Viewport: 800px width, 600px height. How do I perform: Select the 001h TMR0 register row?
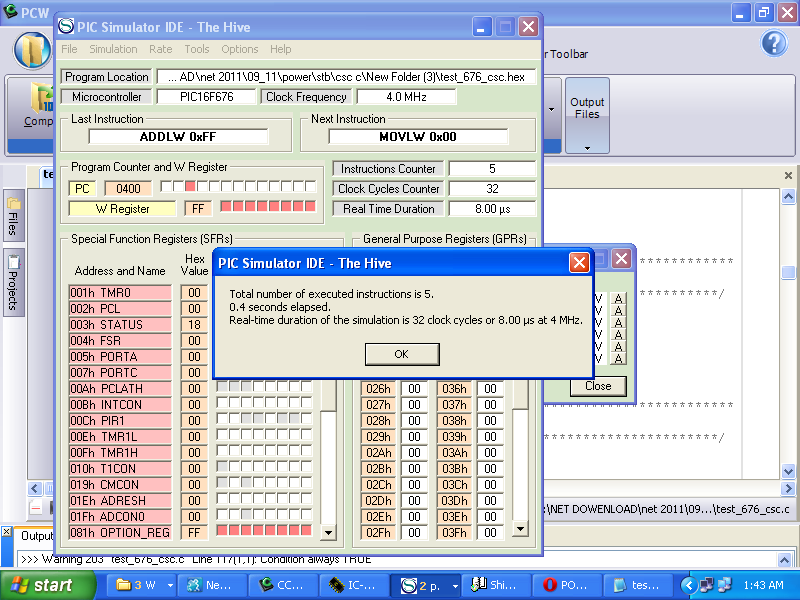click(x=120, y=293)
